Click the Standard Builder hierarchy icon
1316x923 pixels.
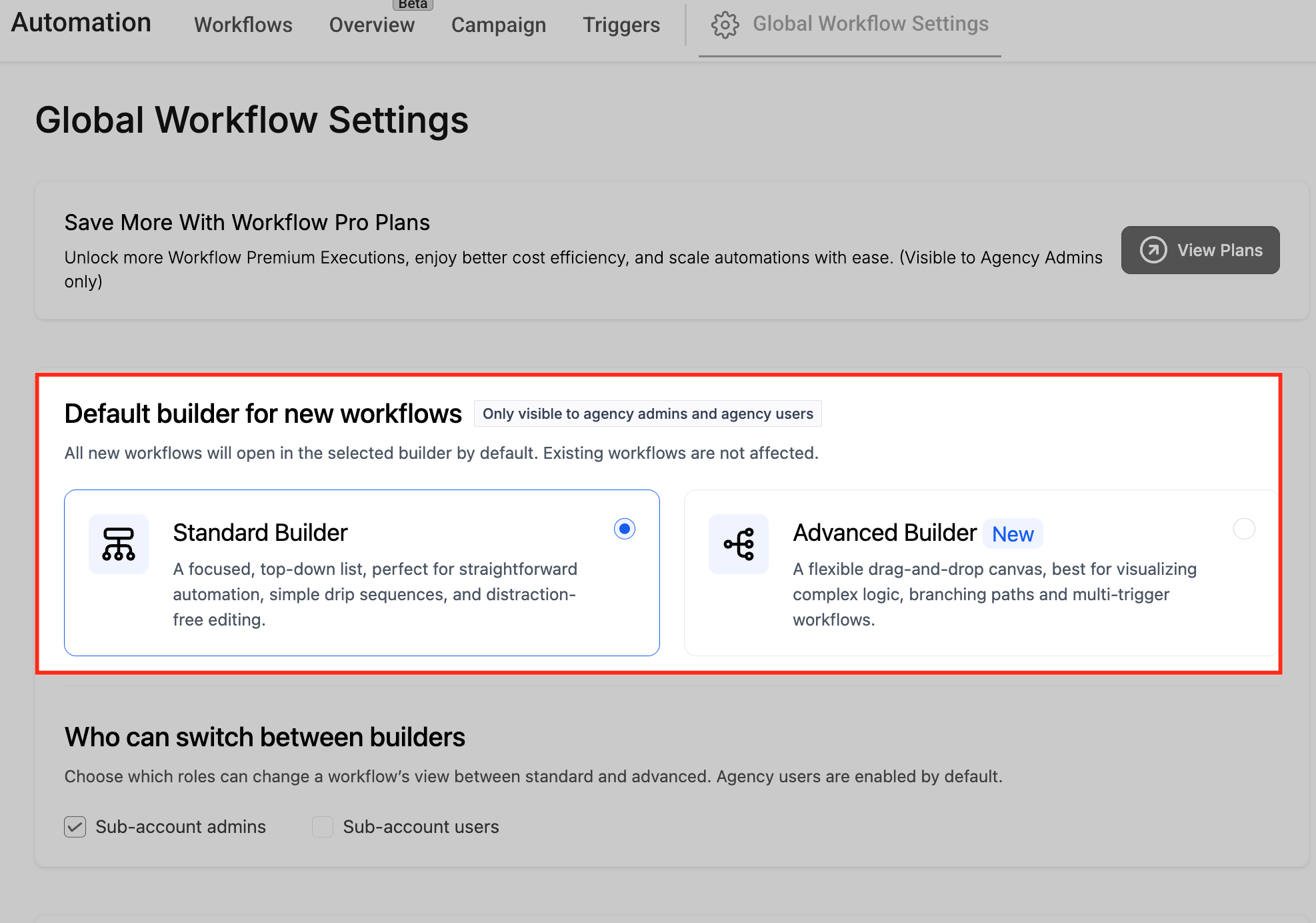click(x=119, y=544)
